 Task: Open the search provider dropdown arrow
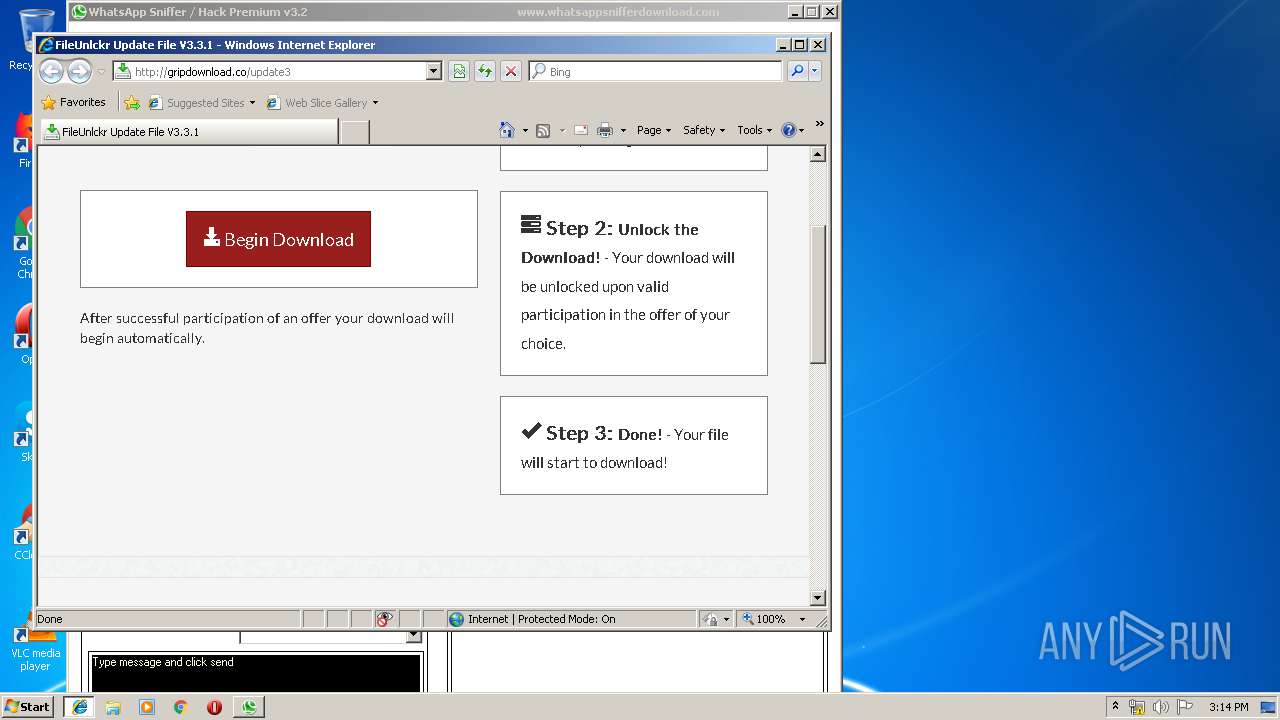815,71
